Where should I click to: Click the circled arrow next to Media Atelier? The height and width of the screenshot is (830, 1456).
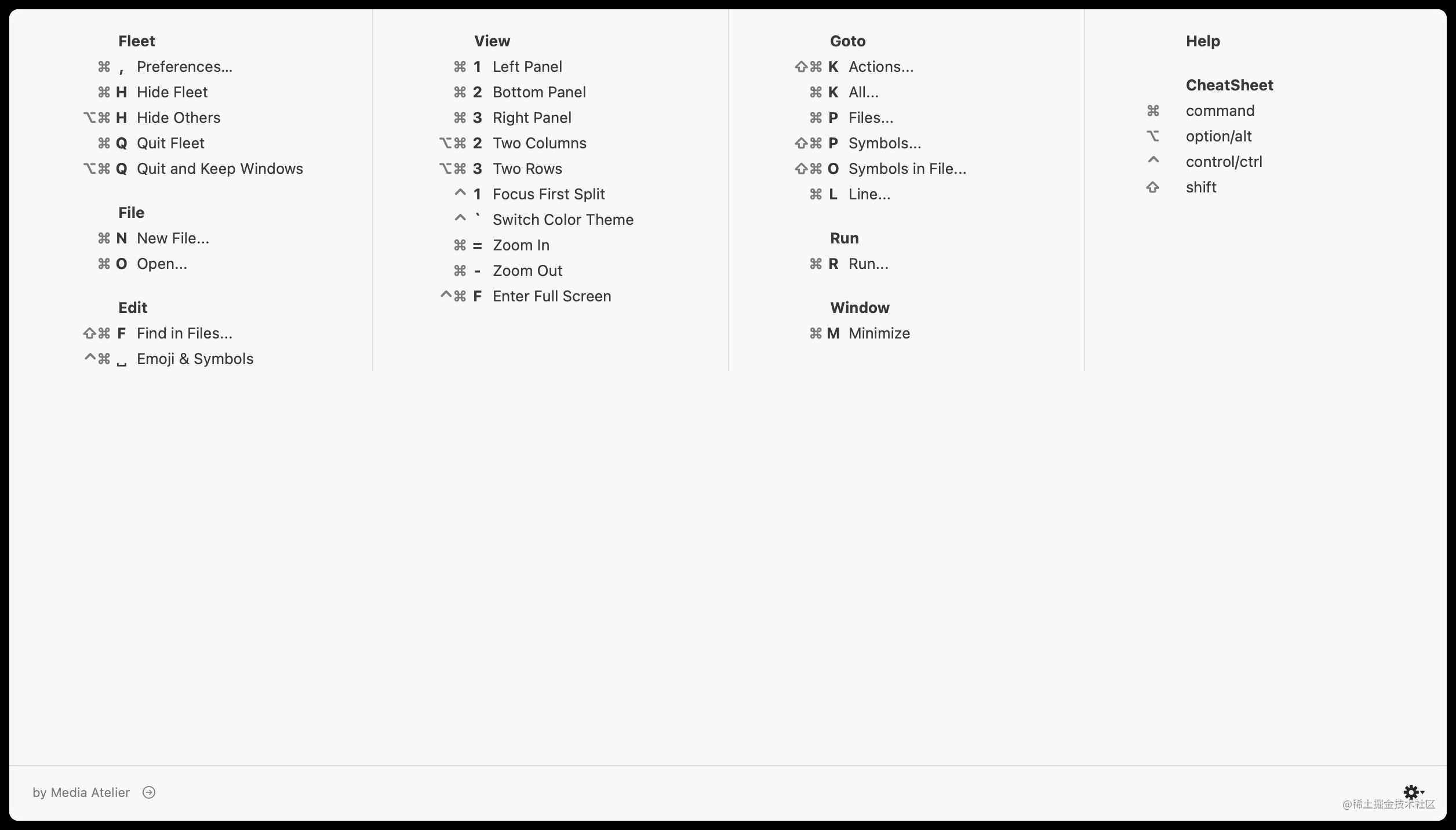149,792
